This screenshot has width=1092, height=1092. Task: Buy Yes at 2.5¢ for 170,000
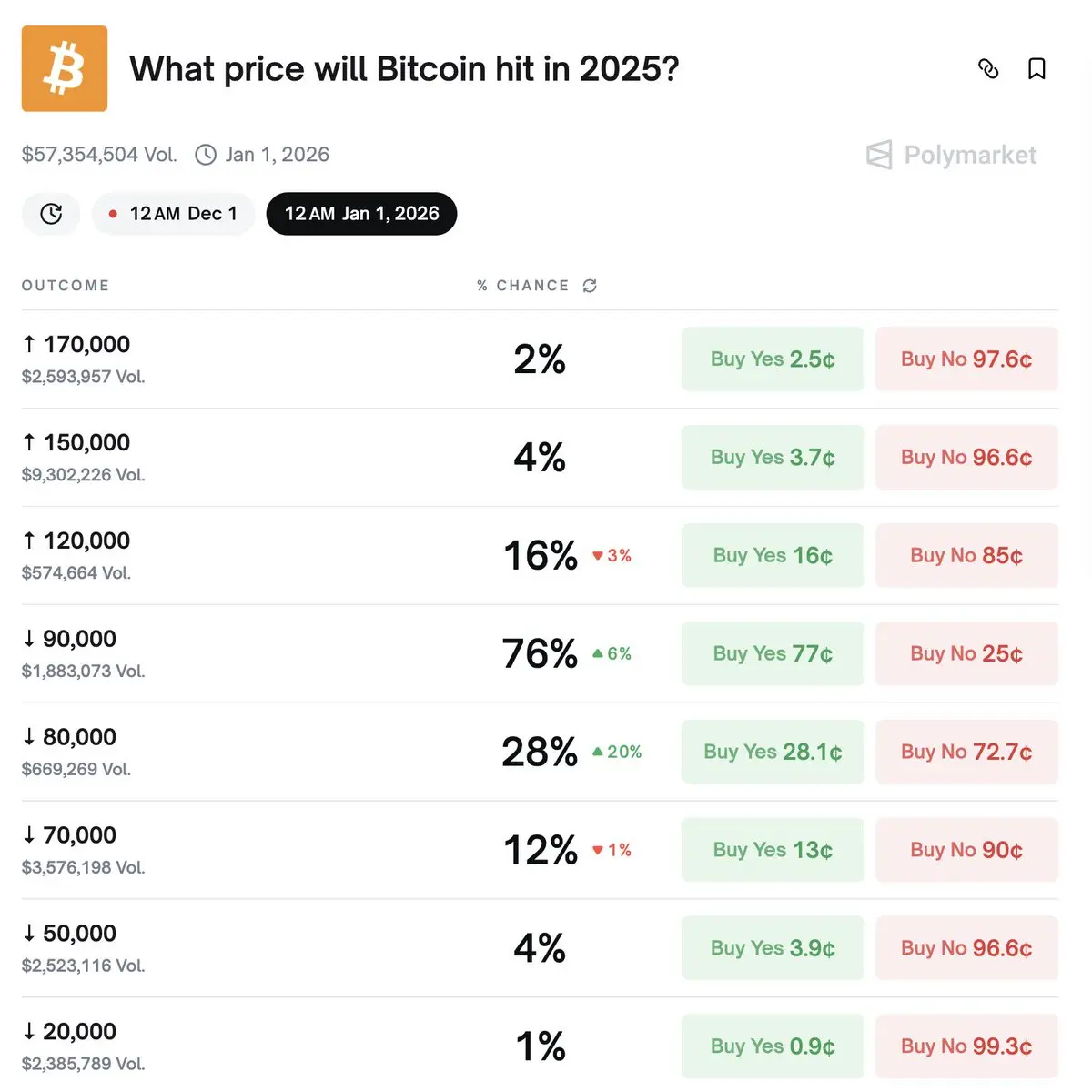[773, 359]
